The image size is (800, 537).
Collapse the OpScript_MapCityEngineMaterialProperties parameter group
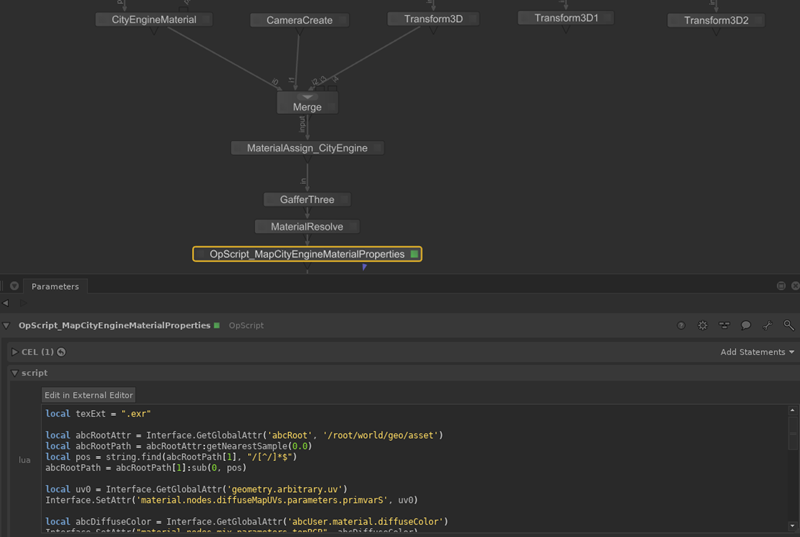pos(8,326)
